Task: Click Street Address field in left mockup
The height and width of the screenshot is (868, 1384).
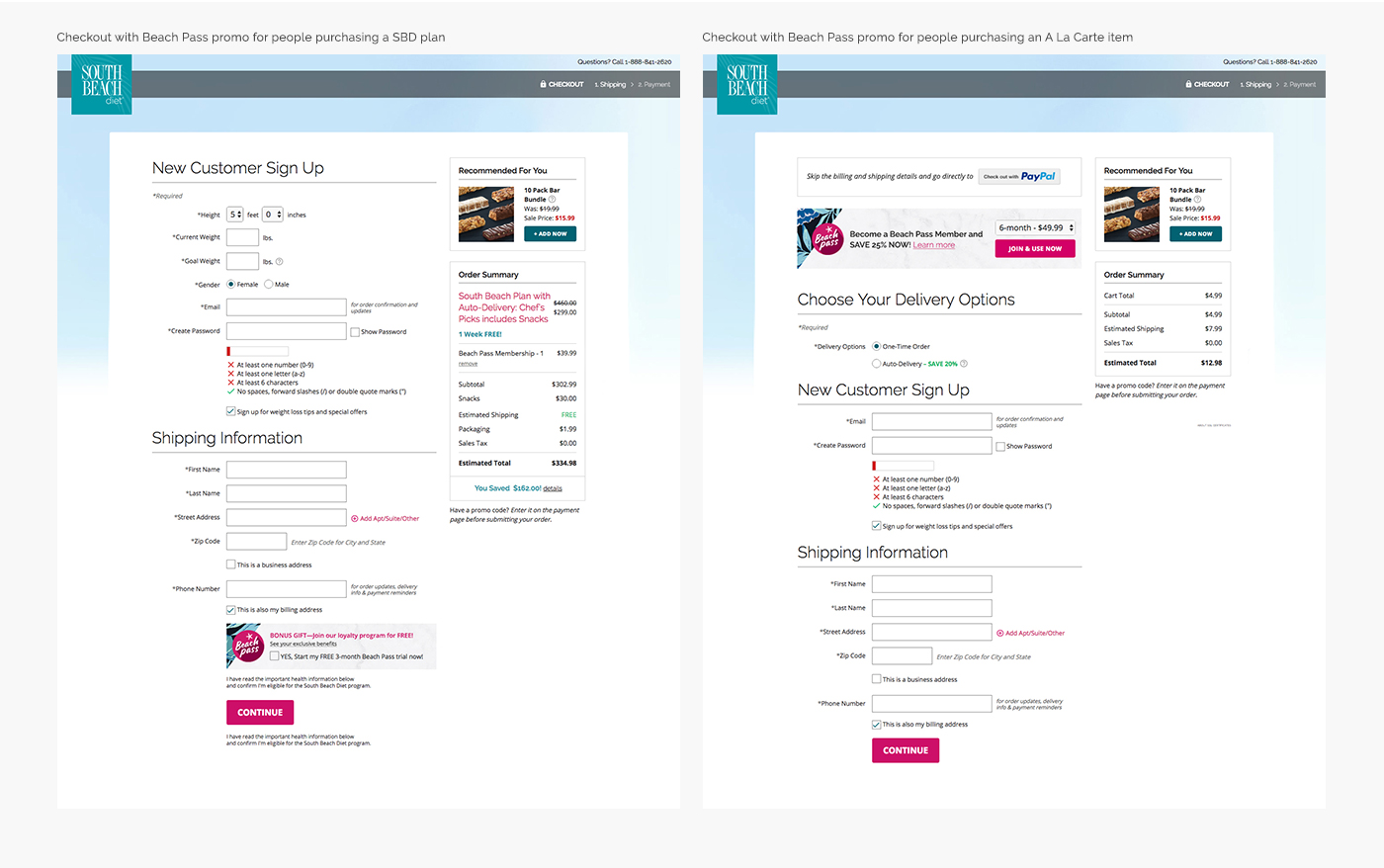Action: tap(287, 517)
